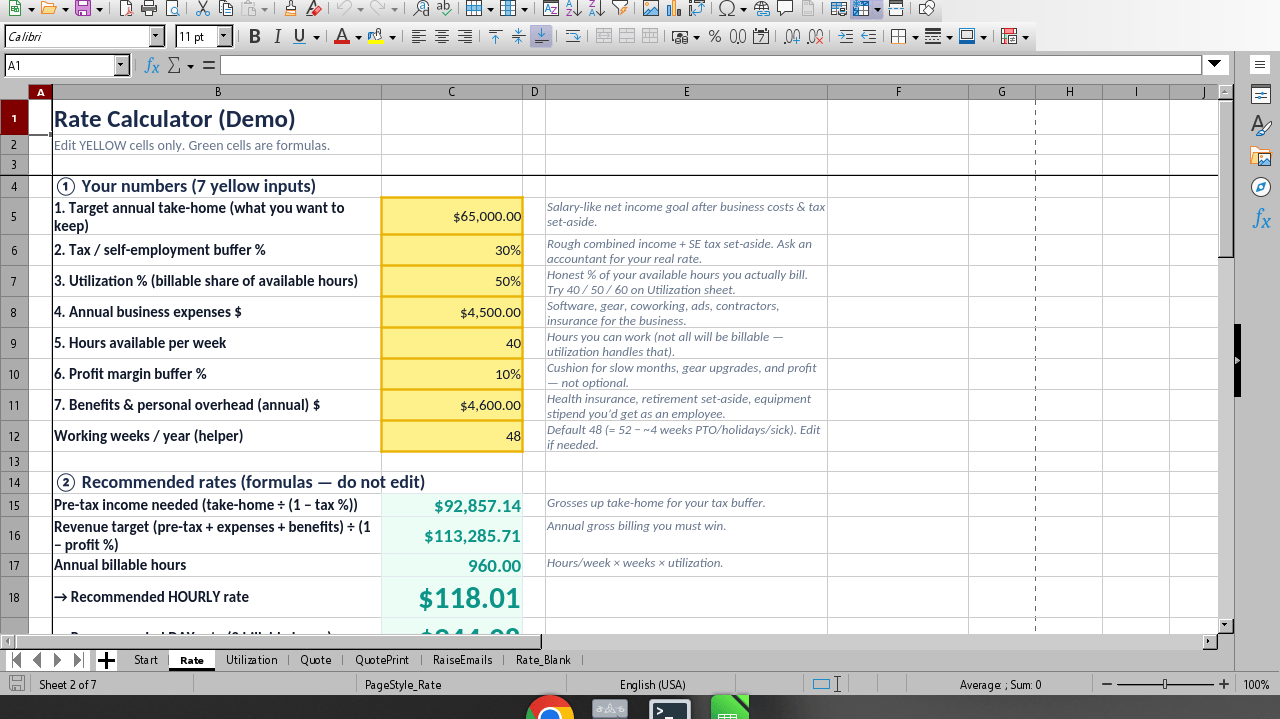1280x719 pixels.
Task: Open the background color dropdown arrow
Action: coord(392,37)
